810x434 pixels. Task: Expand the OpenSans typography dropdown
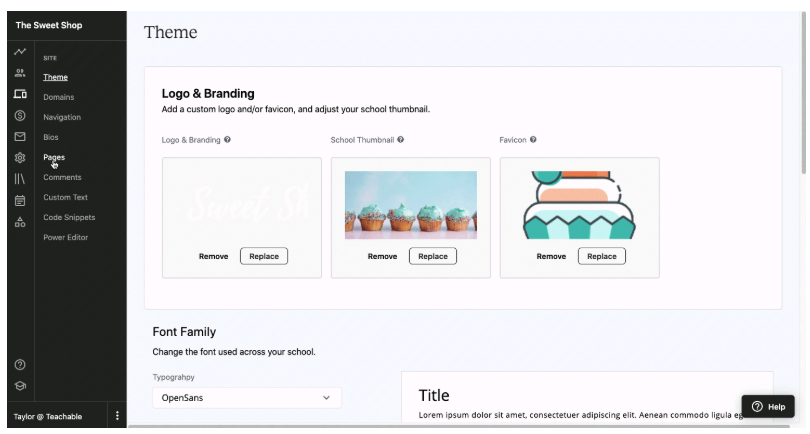[x=247, y=398]
